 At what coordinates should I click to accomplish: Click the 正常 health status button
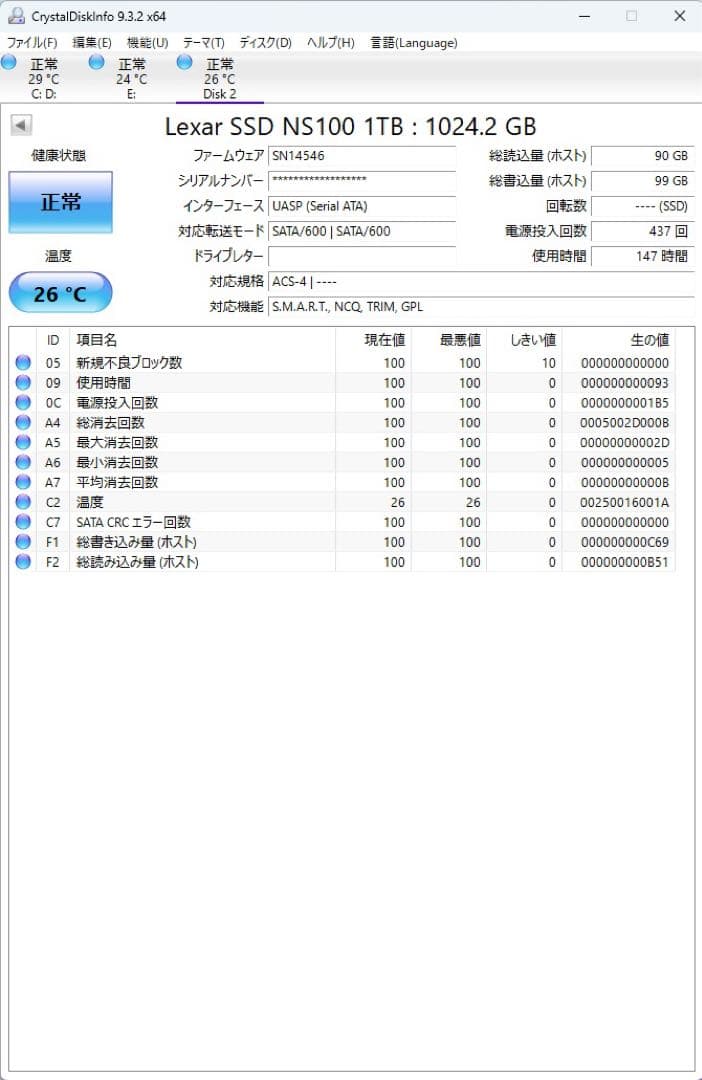pos(61,202)
